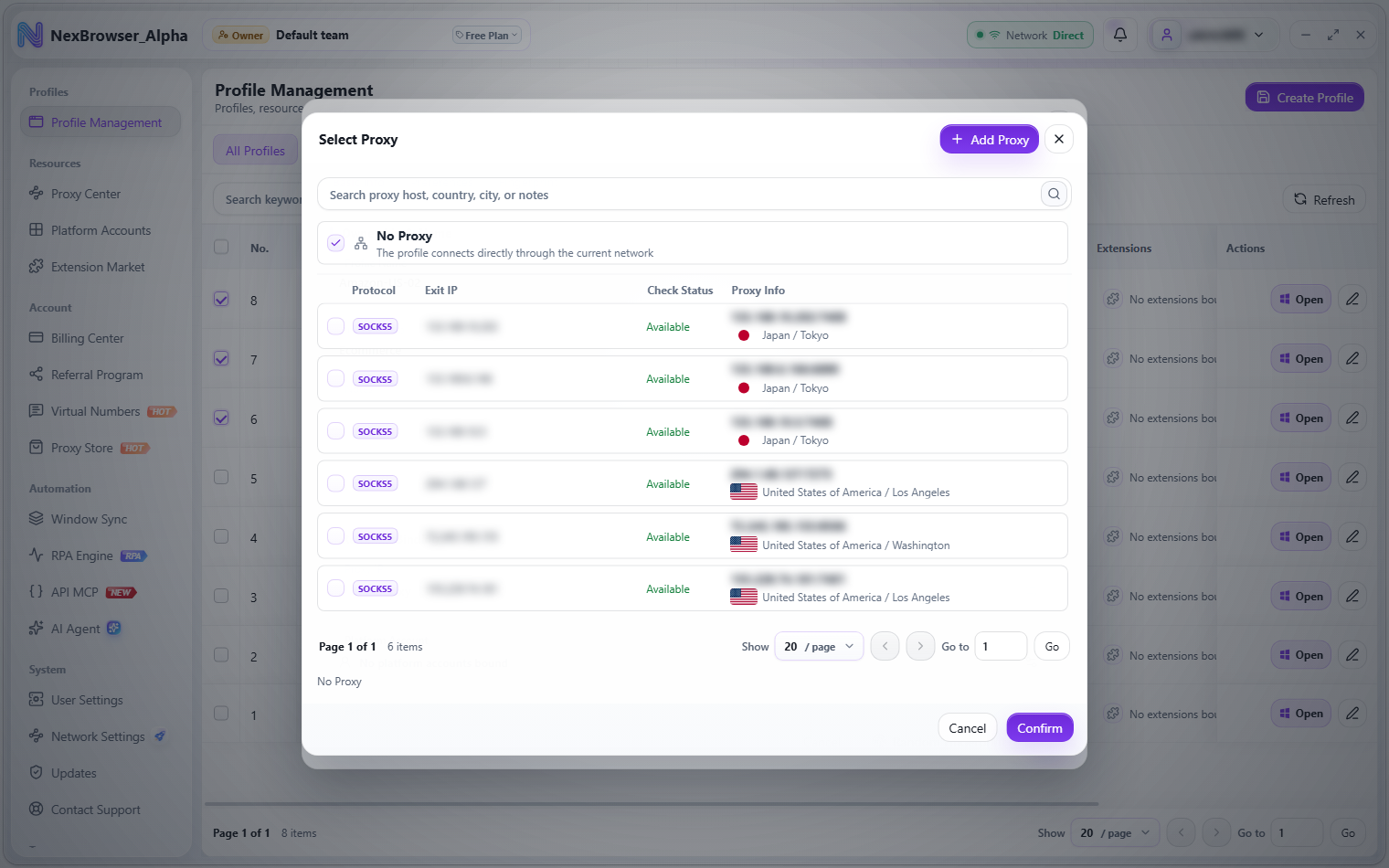
Task: Open Extension Market in the sidebar
Action: 101,267
